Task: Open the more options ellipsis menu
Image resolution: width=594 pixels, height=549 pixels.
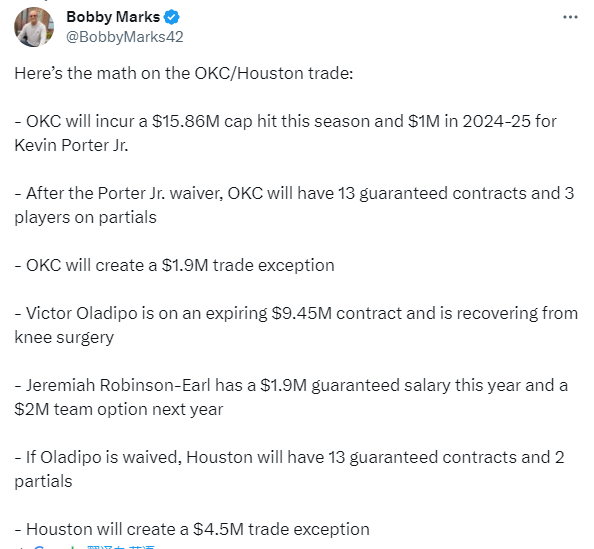Action: click(570, 17)
